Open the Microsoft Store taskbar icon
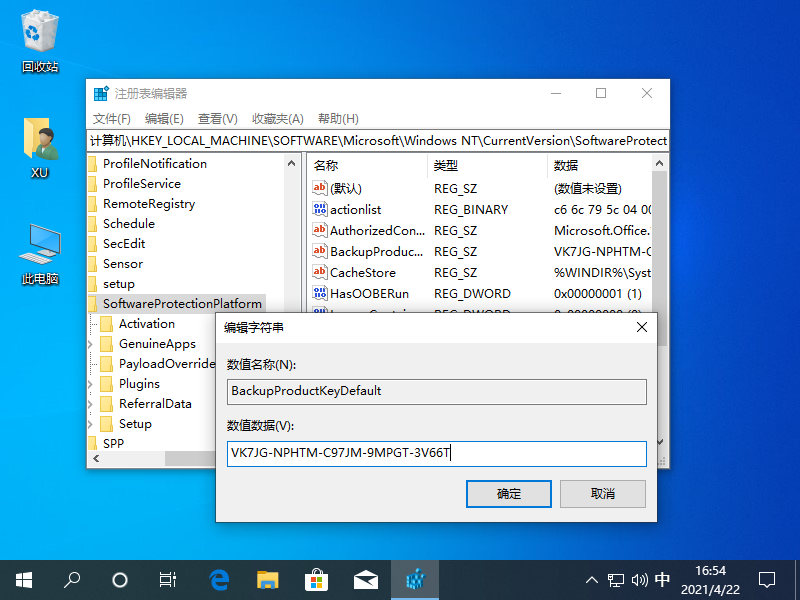 [316, 579]
